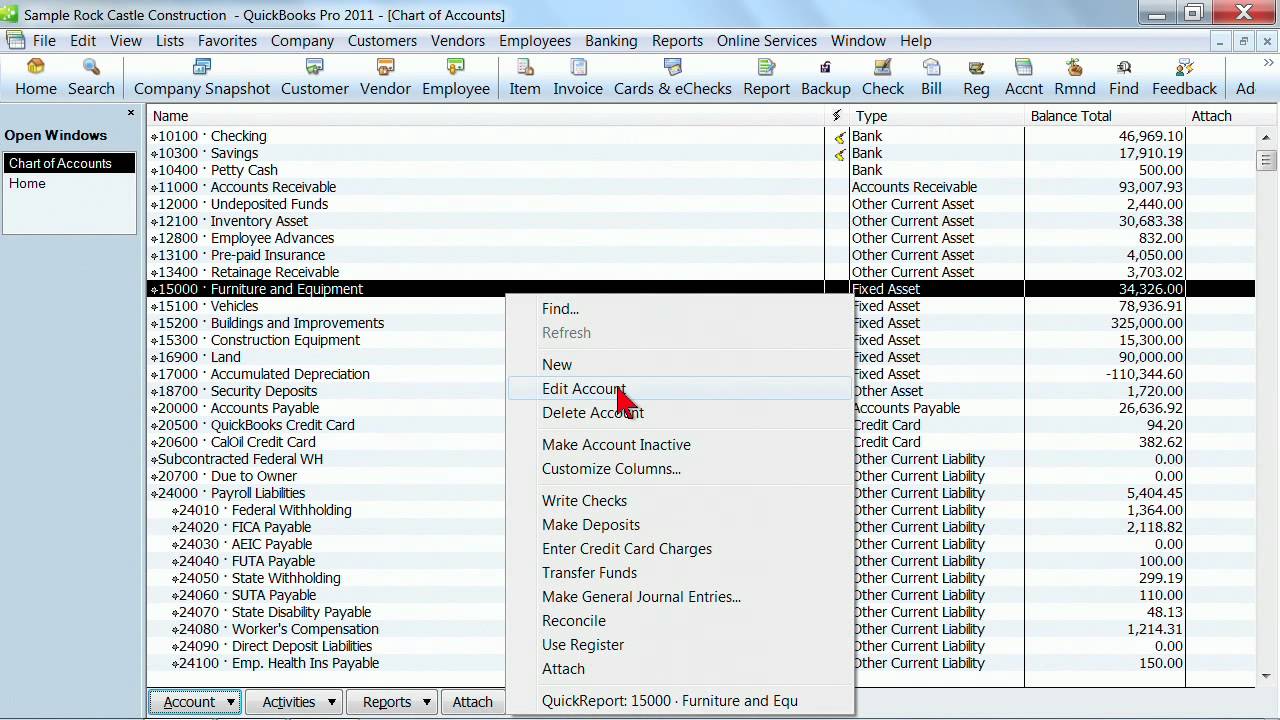Open the Activities dropdown button
Viewport: 1280px width, 720px height.
[294, 702]
